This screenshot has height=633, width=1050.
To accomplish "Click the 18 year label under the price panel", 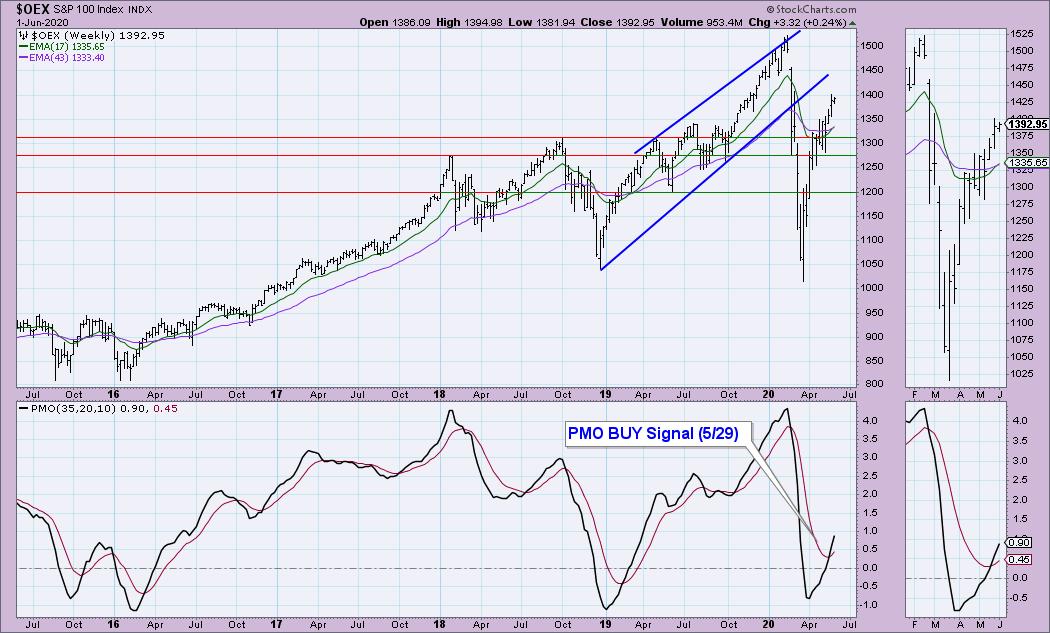I will point(440,395).
